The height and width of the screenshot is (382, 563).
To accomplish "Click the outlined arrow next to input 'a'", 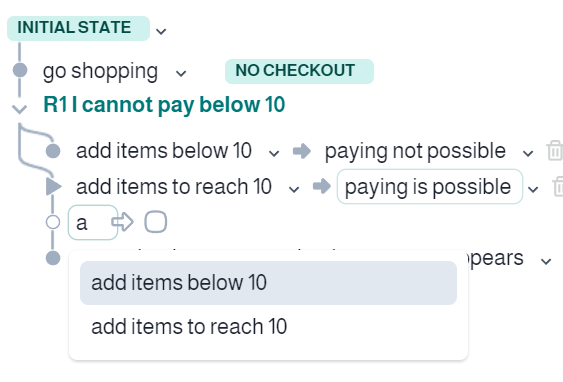I will [122, 222].
